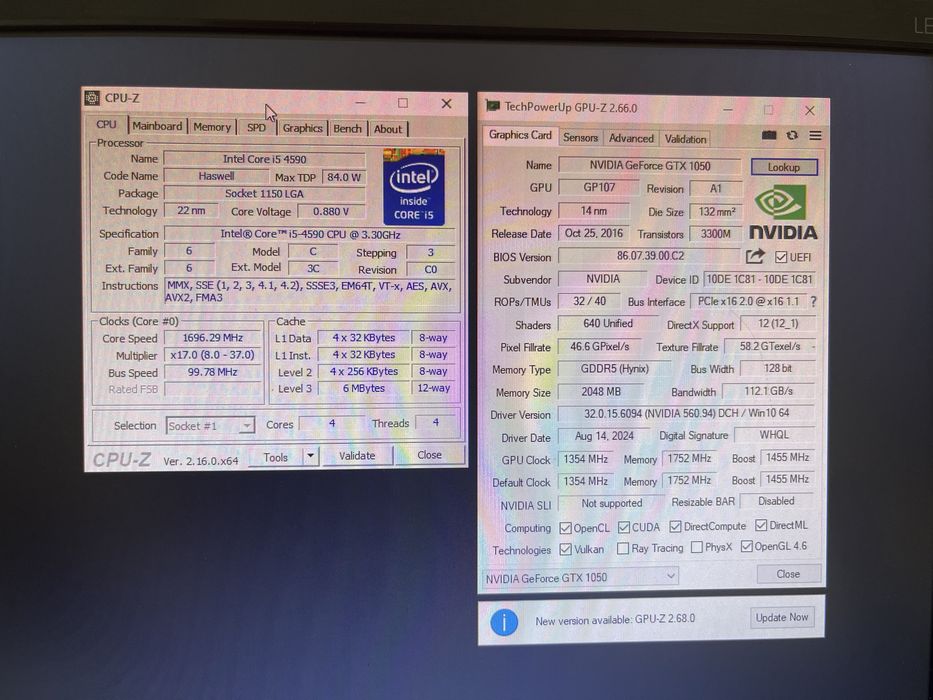Click the Close button in GPU-Z
Screen dimensions: 933x700
click(788, 574)
